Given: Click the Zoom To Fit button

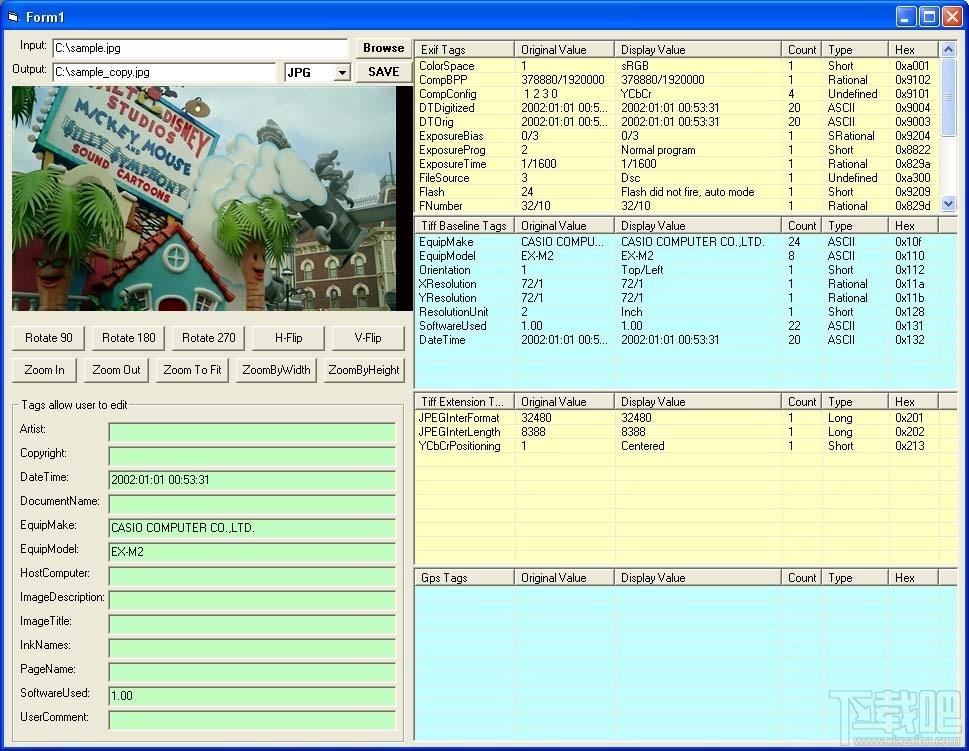Looking at the screenshot, I should 192,370.
